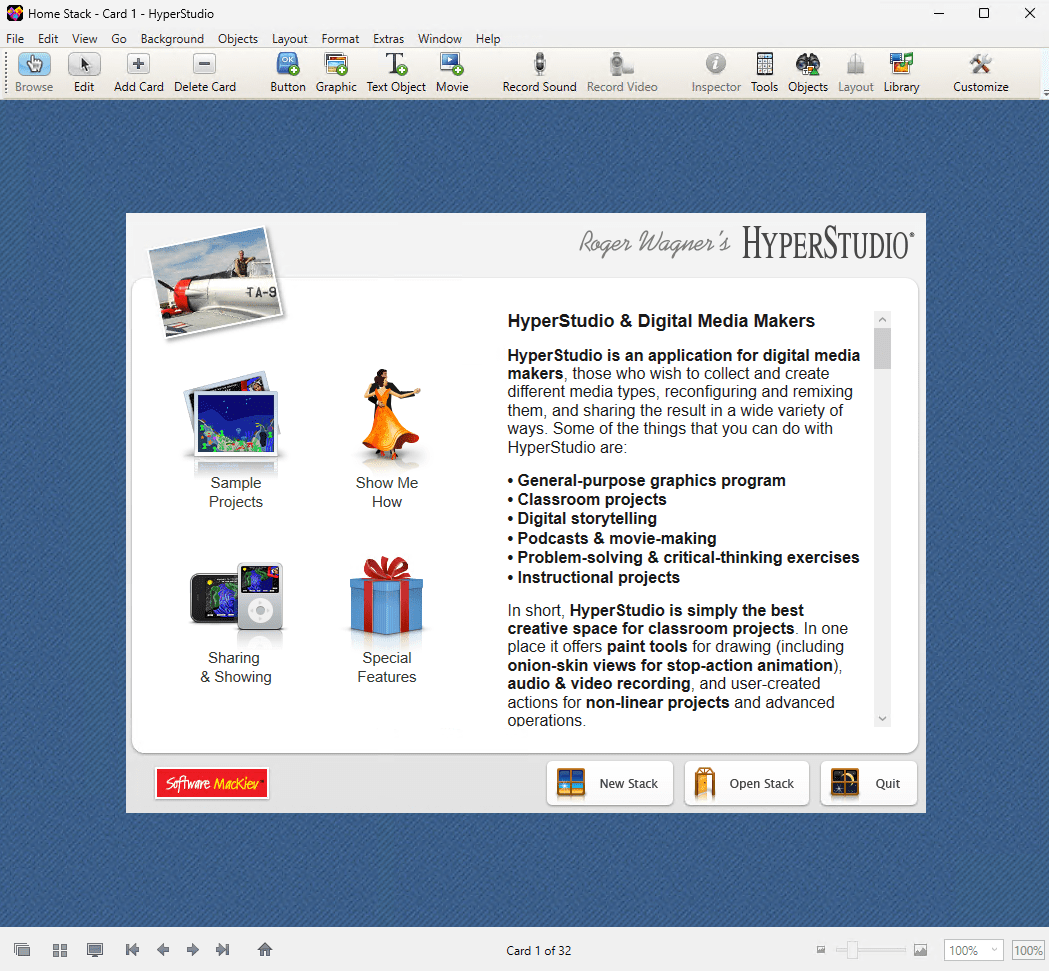Open the zoom percentage dropdown

[973, 950]
